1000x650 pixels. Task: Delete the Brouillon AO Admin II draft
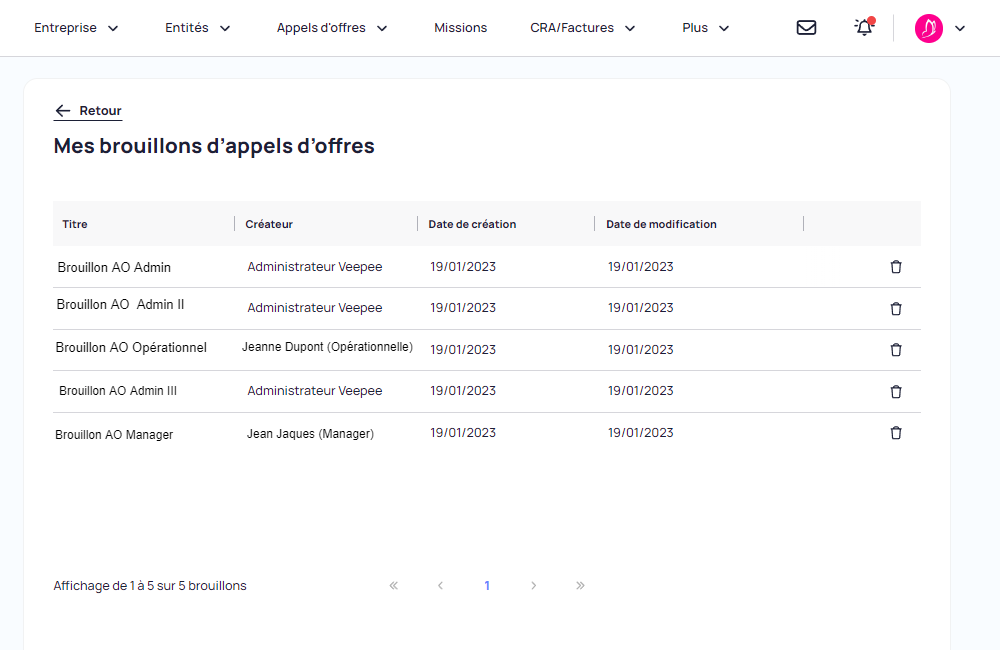896,309
